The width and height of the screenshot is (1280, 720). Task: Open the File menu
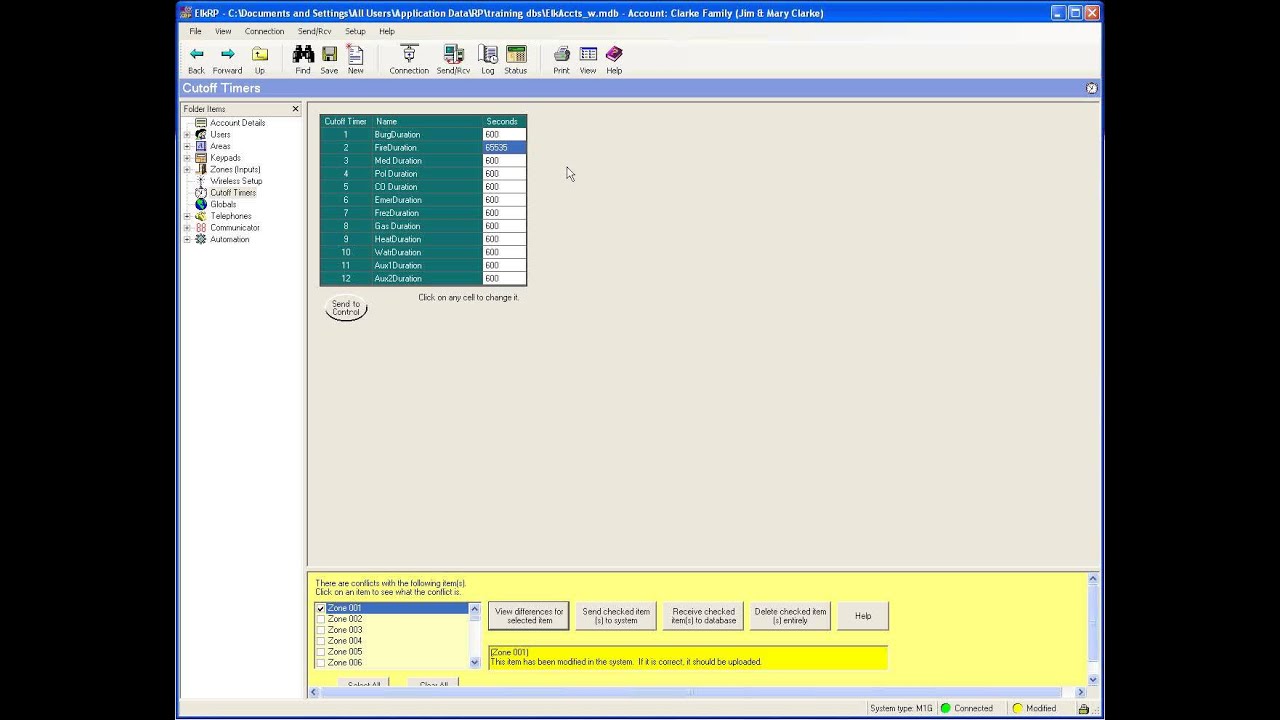[x=195, y=31]
